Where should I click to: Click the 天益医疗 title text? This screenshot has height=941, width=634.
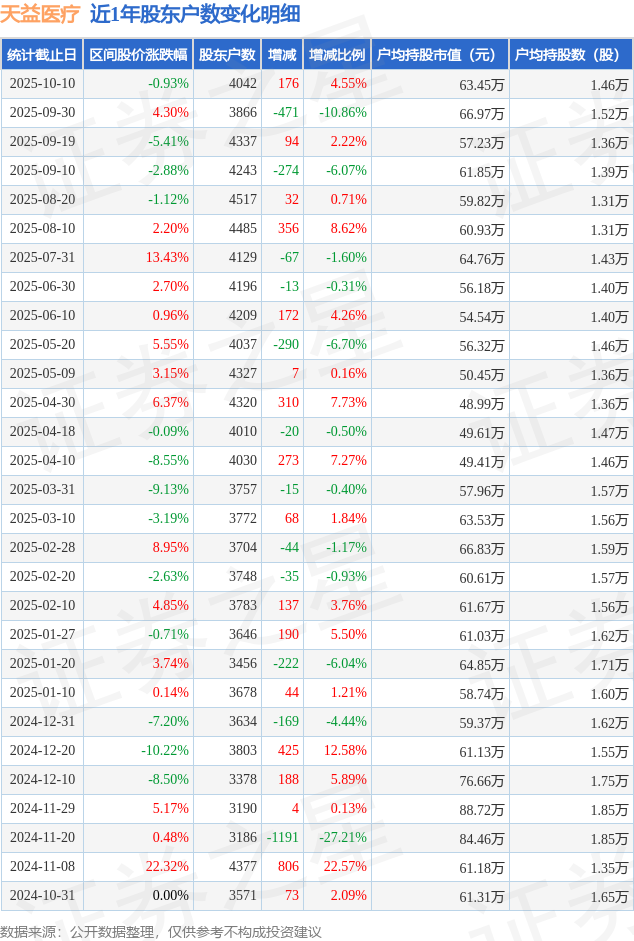[x=40, y=14]
